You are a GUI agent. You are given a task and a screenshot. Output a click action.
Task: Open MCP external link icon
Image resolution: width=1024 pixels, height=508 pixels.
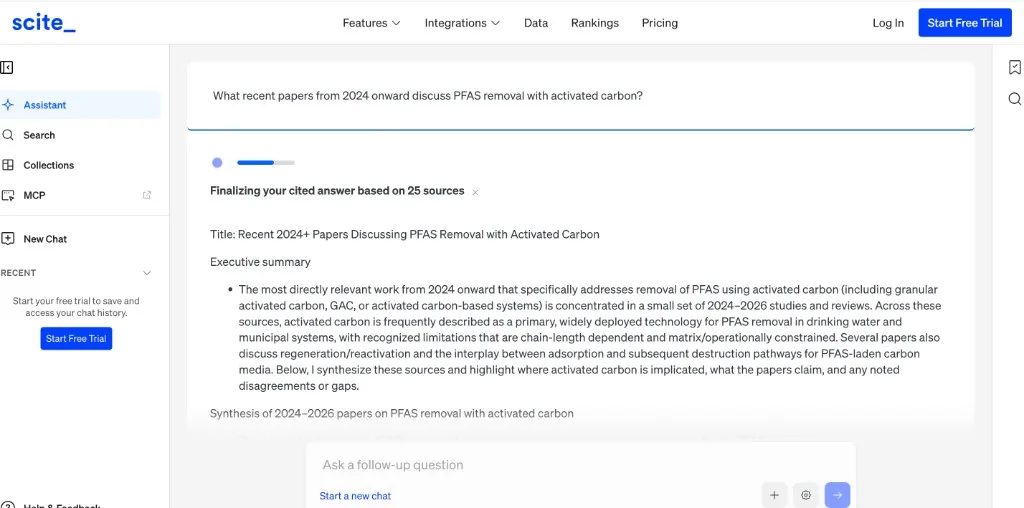147,195
